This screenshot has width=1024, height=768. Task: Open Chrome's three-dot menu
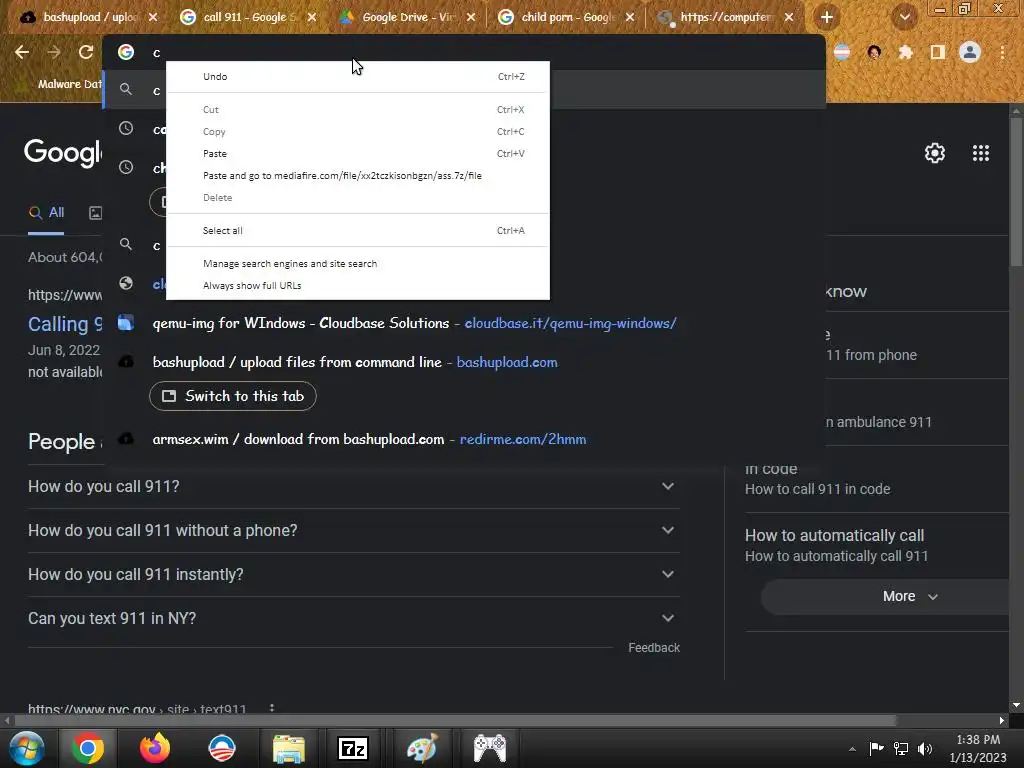1002,52
